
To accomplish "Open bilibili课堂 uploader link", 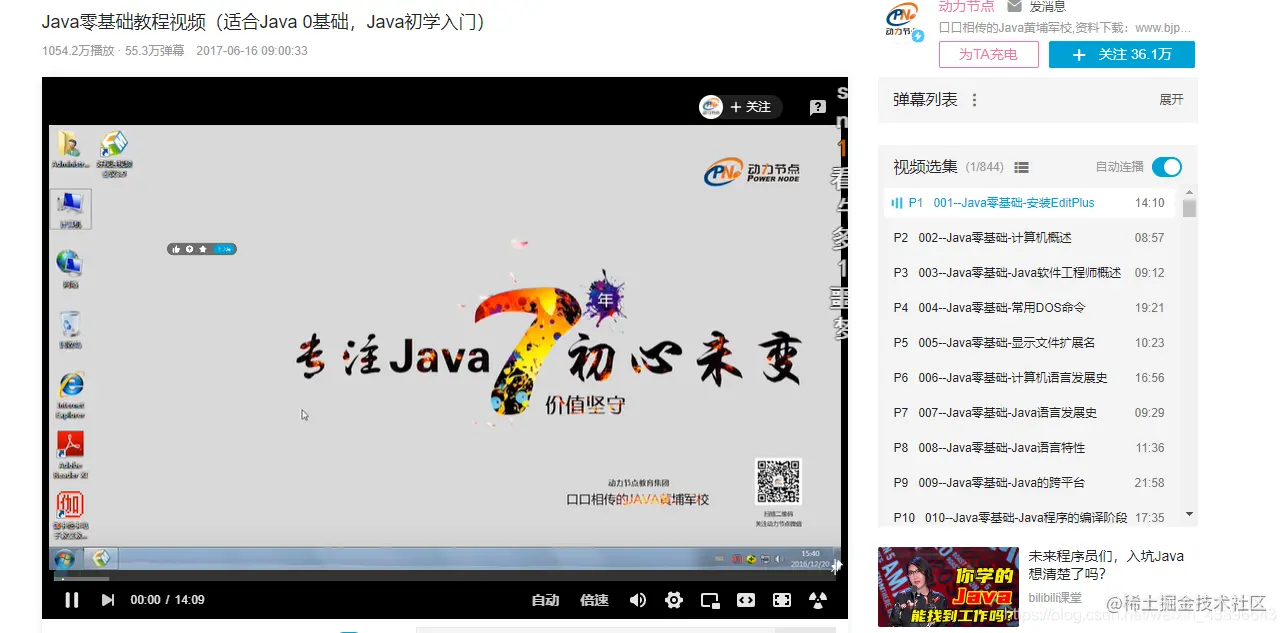I will pos(1055,597).
